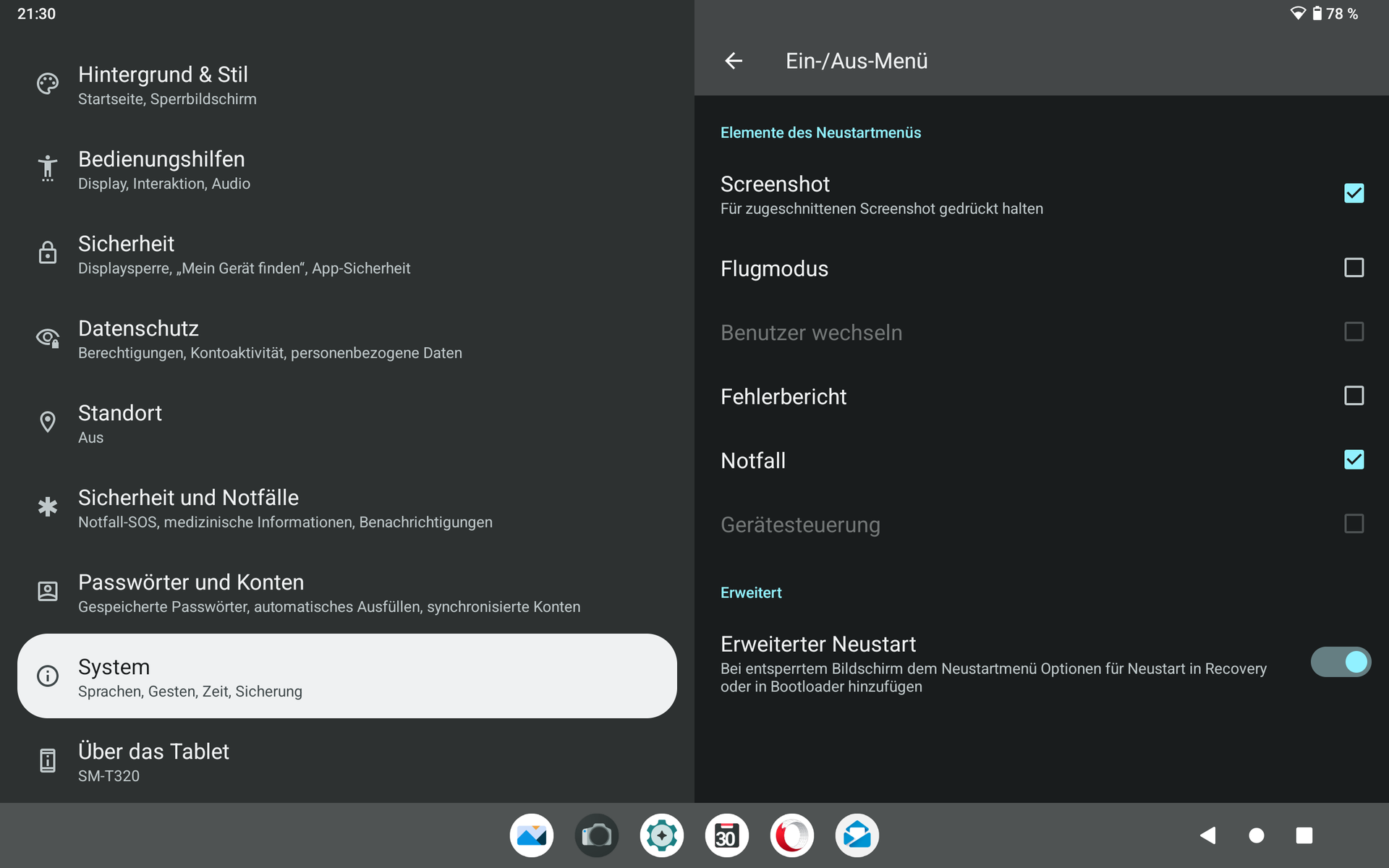Open the settings gear app in taskbar

click(662, 835)
